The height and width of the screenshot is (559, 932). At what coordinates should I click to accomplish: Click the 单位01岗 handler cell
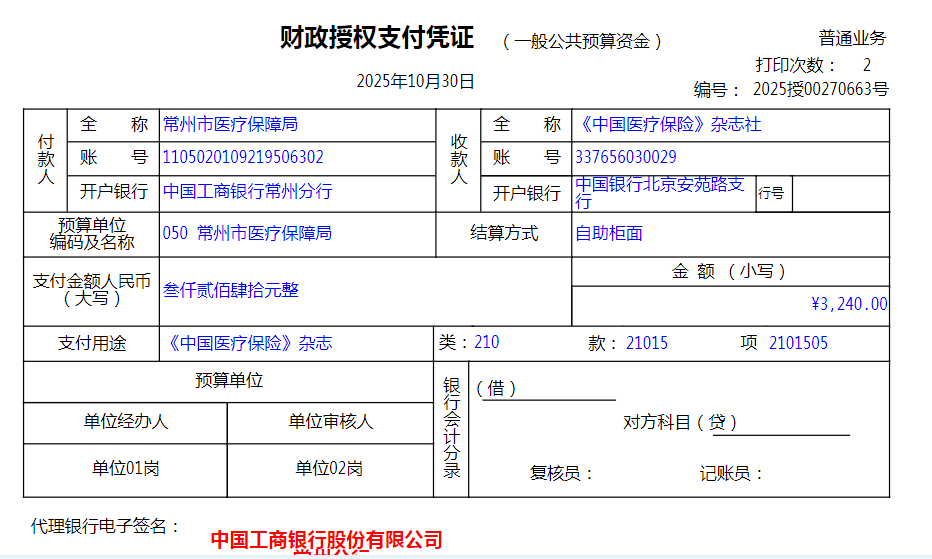(126, 469)
